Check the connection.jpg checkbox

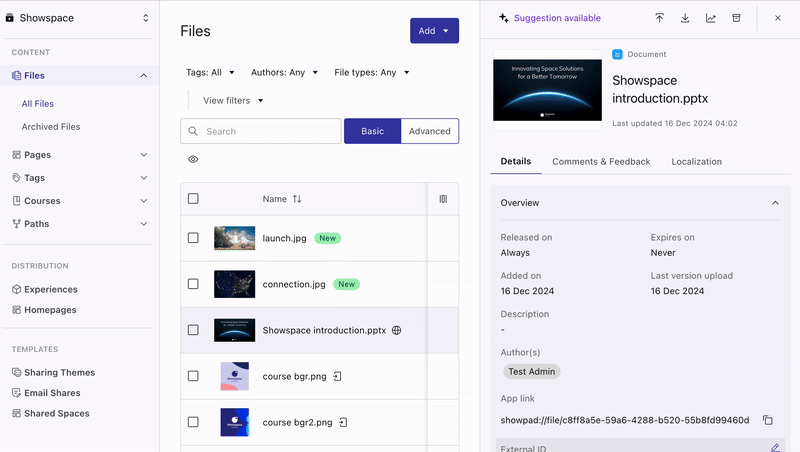click(193, 284)
